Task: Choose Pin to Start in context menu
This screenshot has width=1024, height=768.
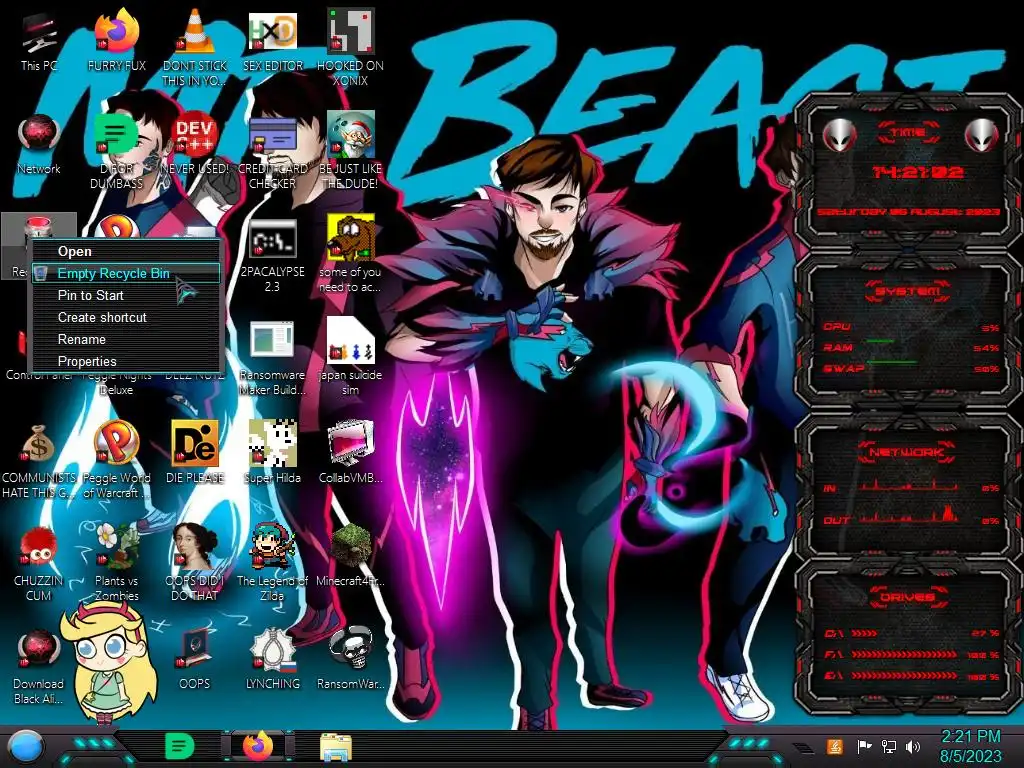Action: pos(126,295)
